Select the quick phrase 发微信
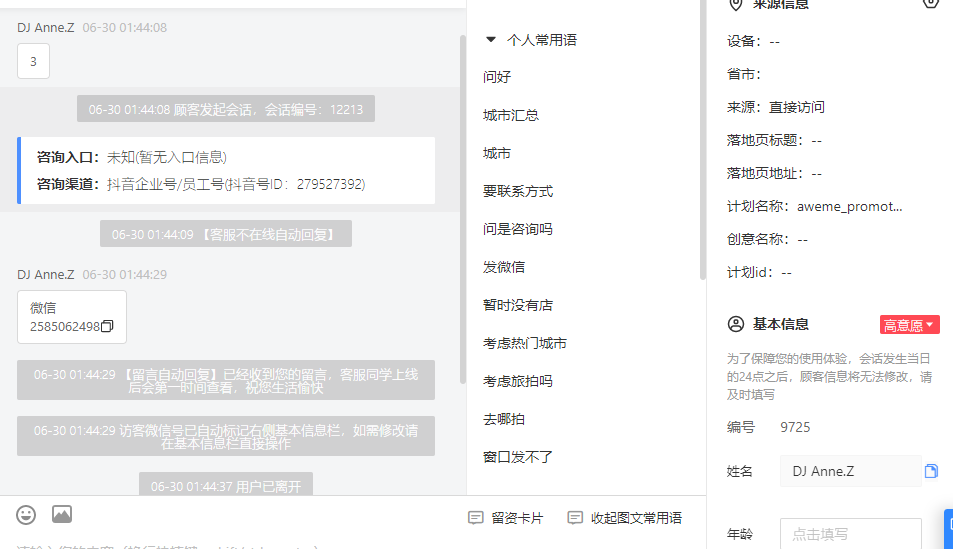 (x=504, y=267)
